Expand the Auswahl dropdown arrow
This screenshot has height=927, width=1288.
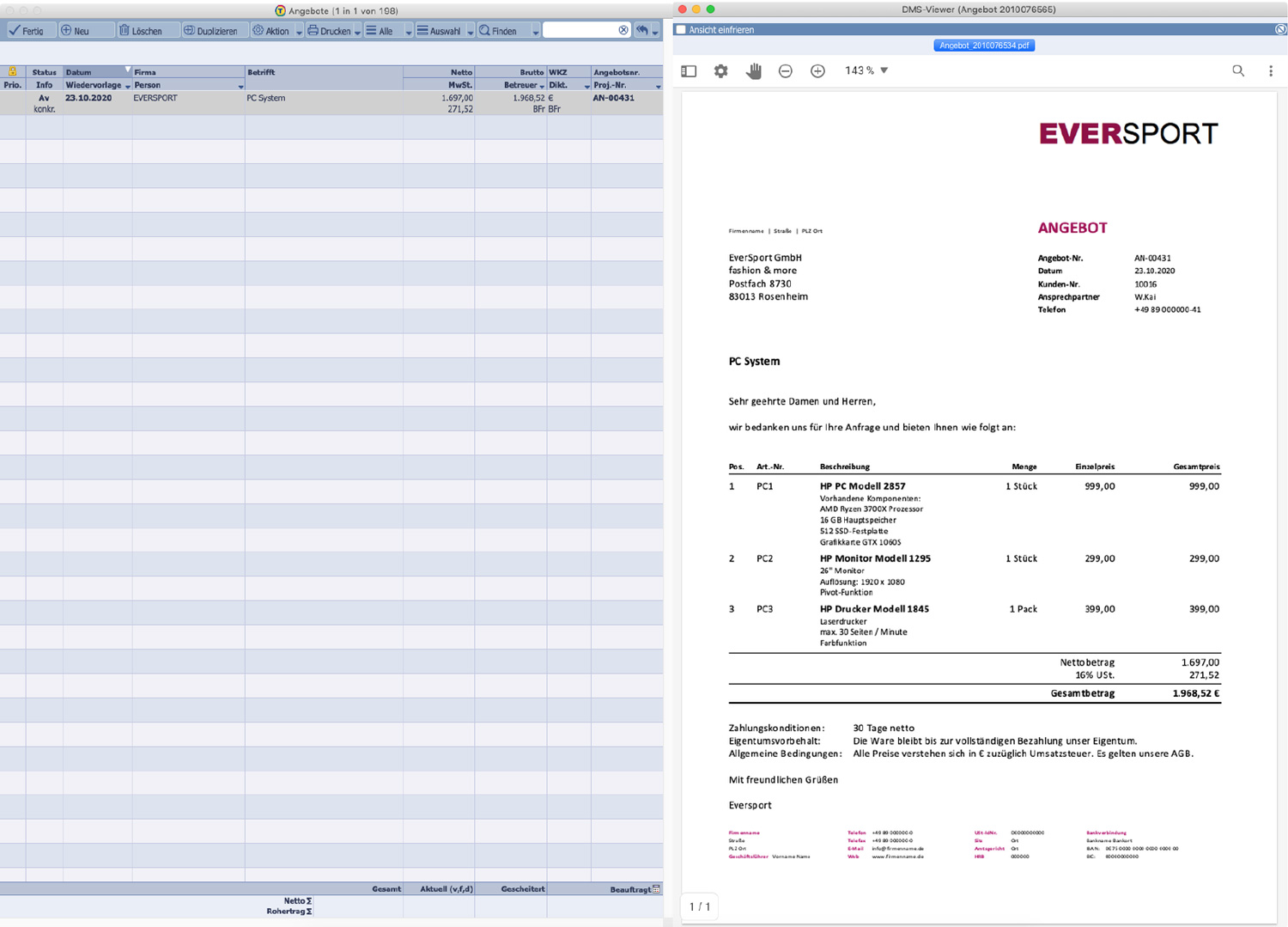[471, 32]
